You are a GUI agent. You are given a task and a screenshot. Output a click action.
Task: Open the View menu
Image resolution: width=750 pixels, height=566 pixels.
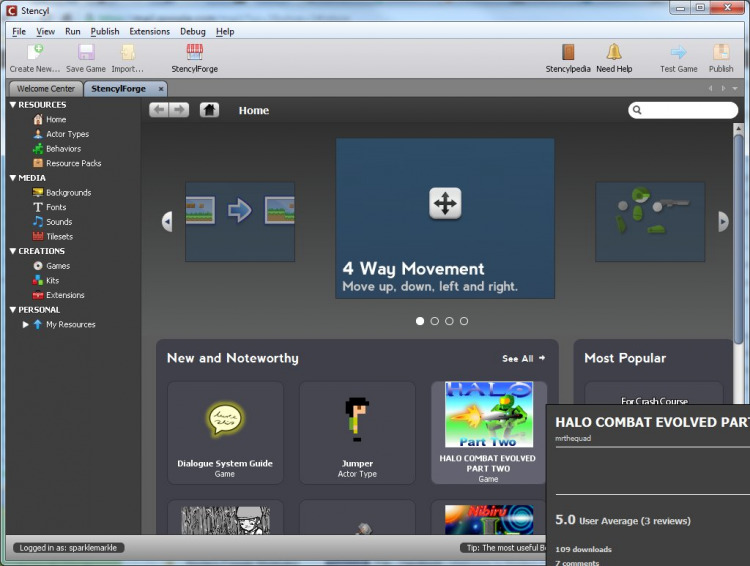click(x=45, y=32)
